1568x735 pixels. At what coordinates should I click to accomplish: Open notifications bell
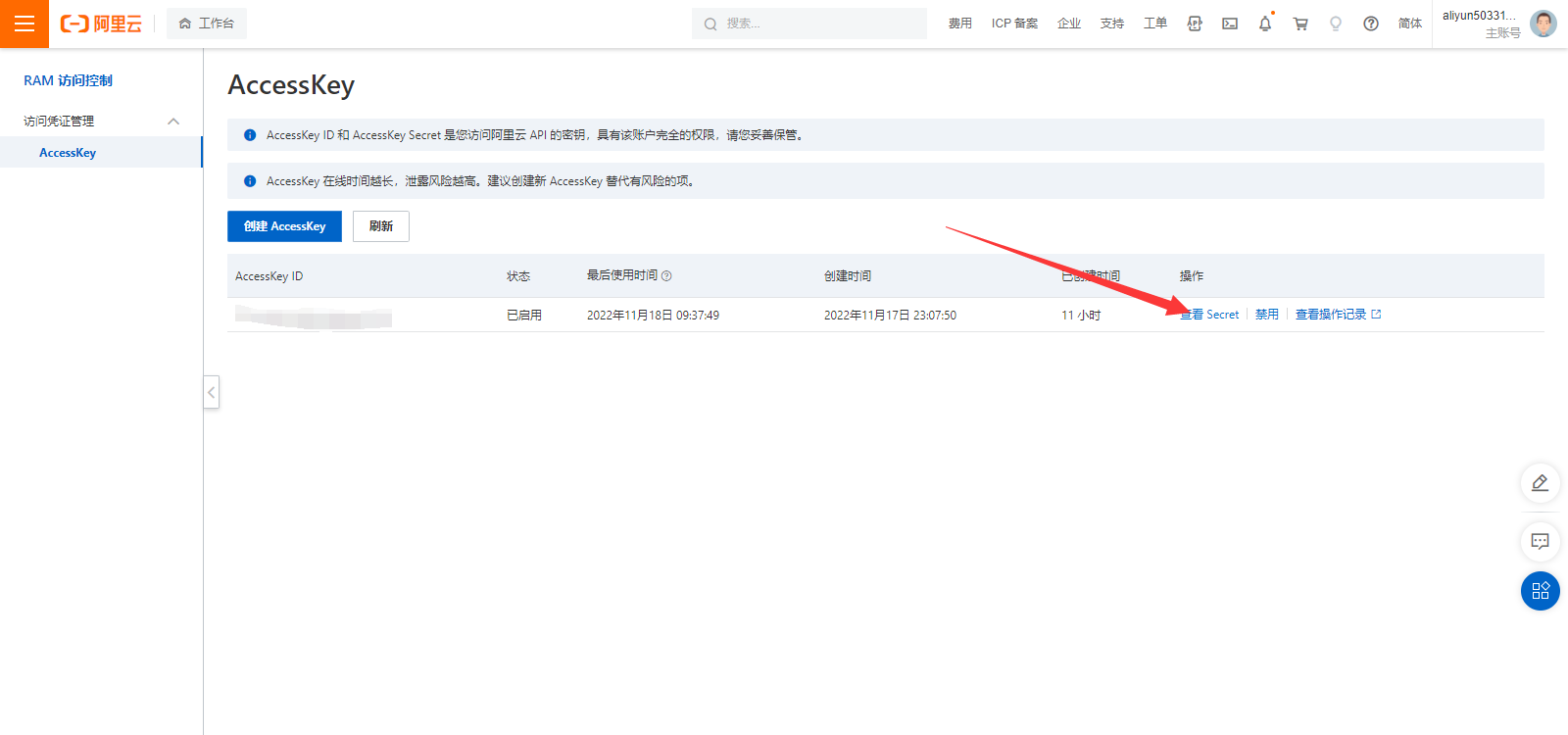point(1265,24)
